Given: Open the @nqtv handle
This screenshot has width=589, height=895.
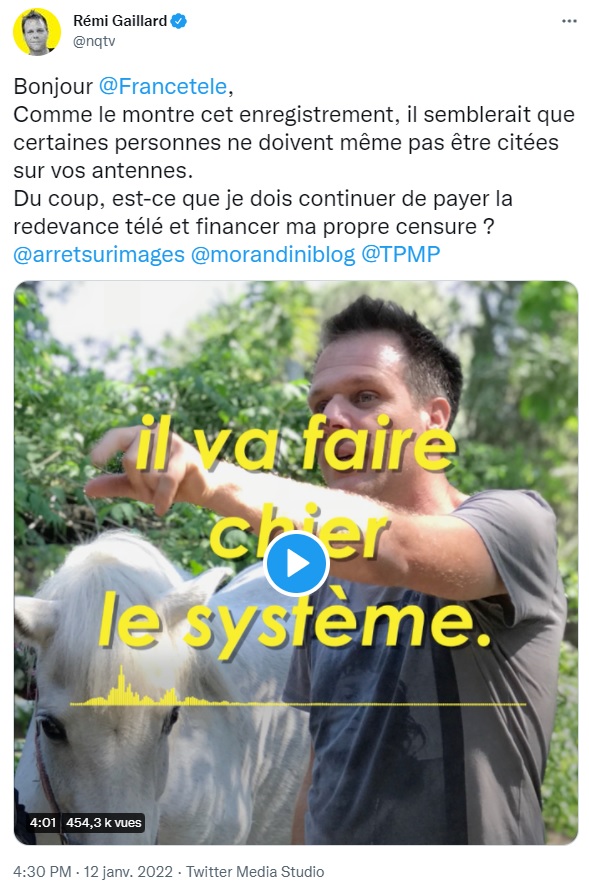Looking at the screenshot, I should point(94,42).
